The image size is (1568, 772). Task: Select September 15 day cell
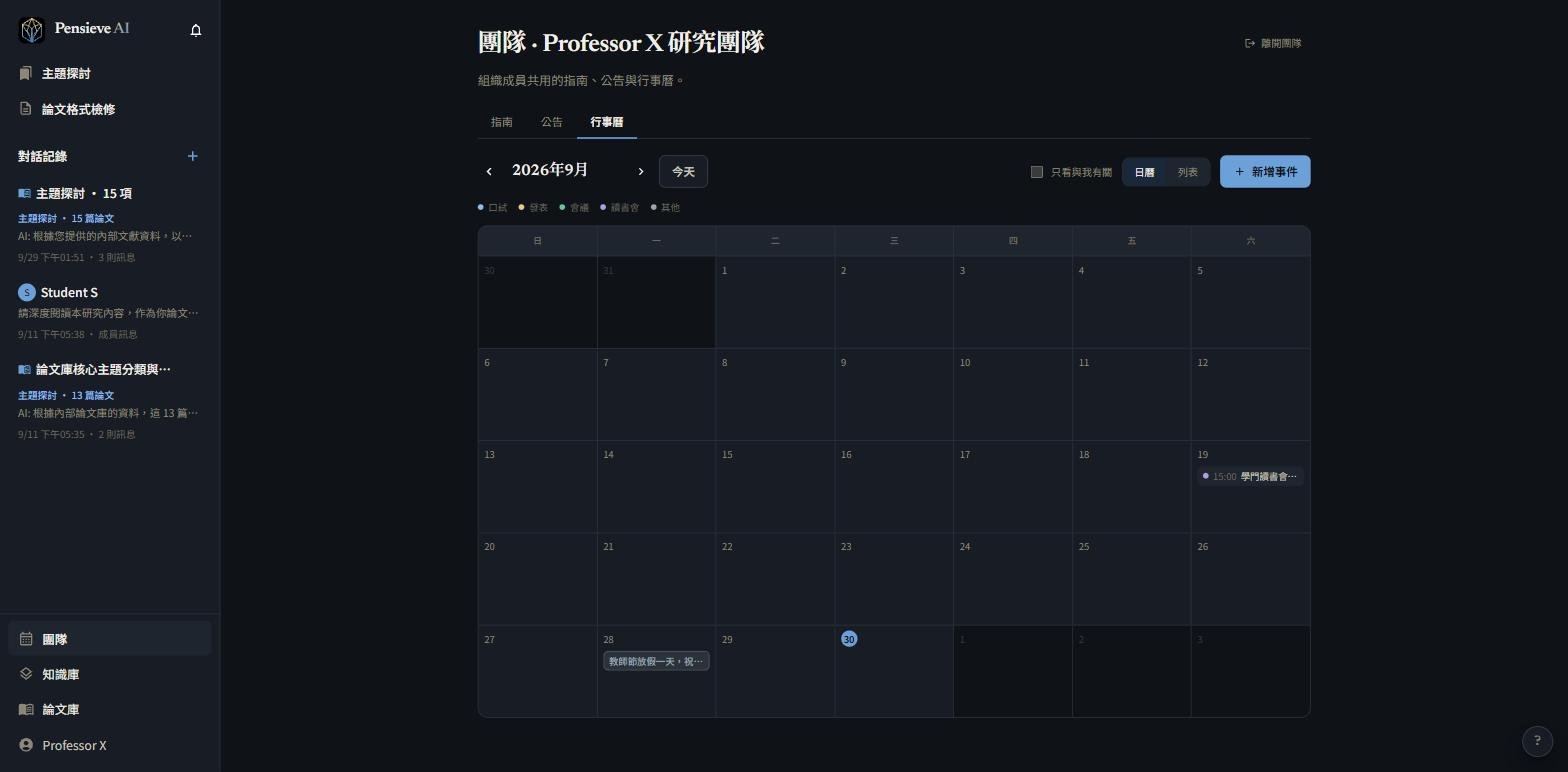pyautogui.click(x=775, y=487)
